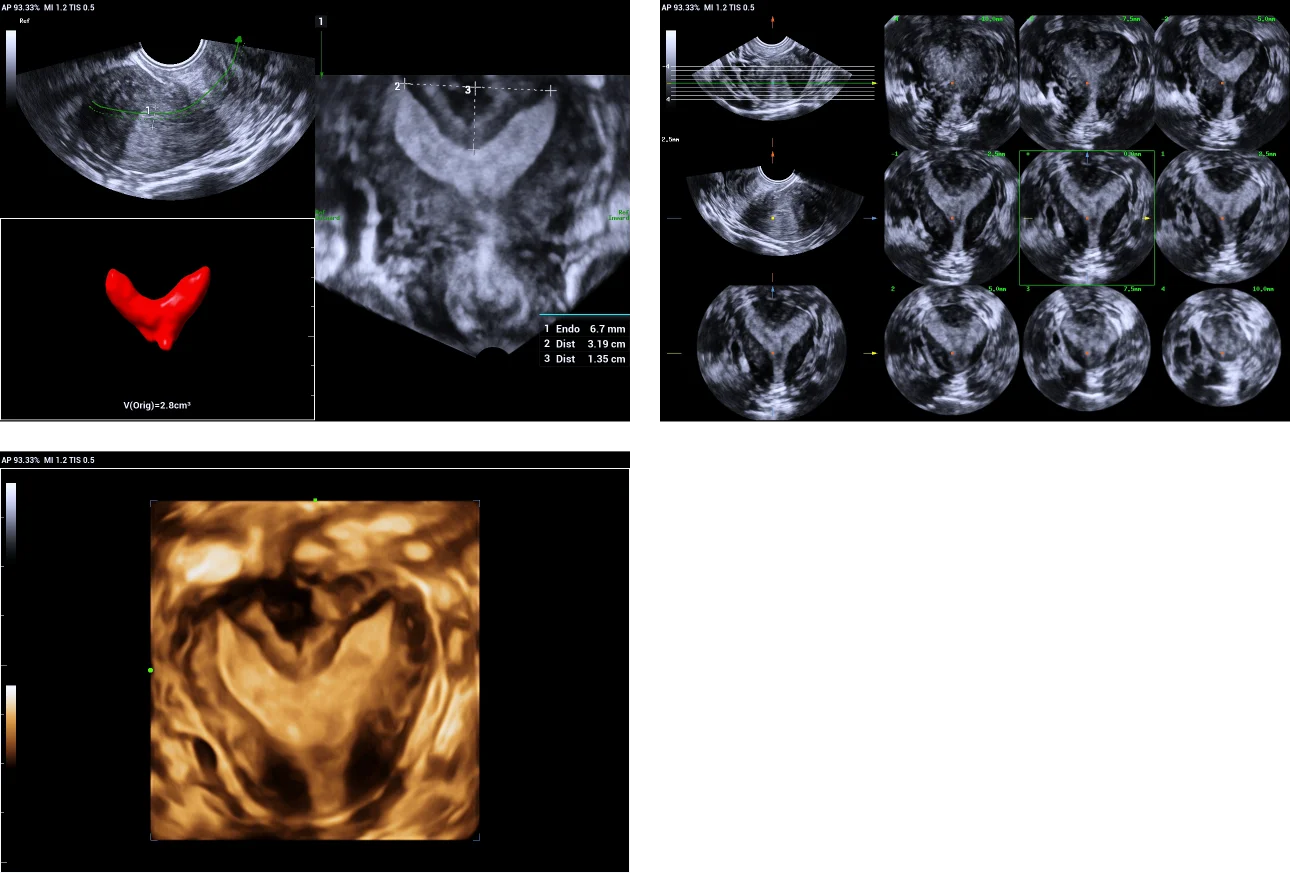Viewport: 1290px width, 873px height.
Task: Click the 2.5mm slice spacing label
Action: (x=670, y=139)
